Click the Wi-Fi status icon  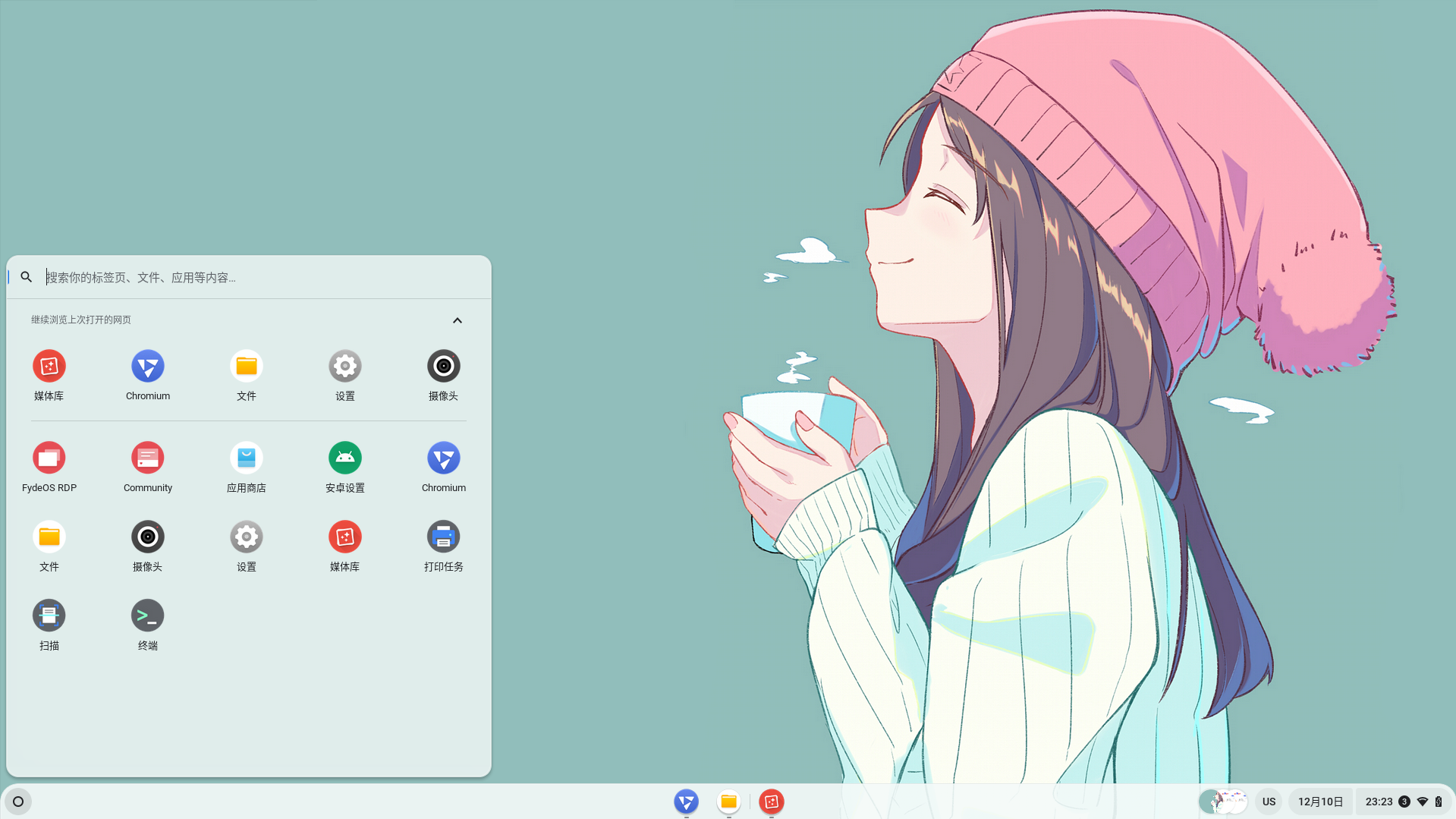[x=1423, y=802]
